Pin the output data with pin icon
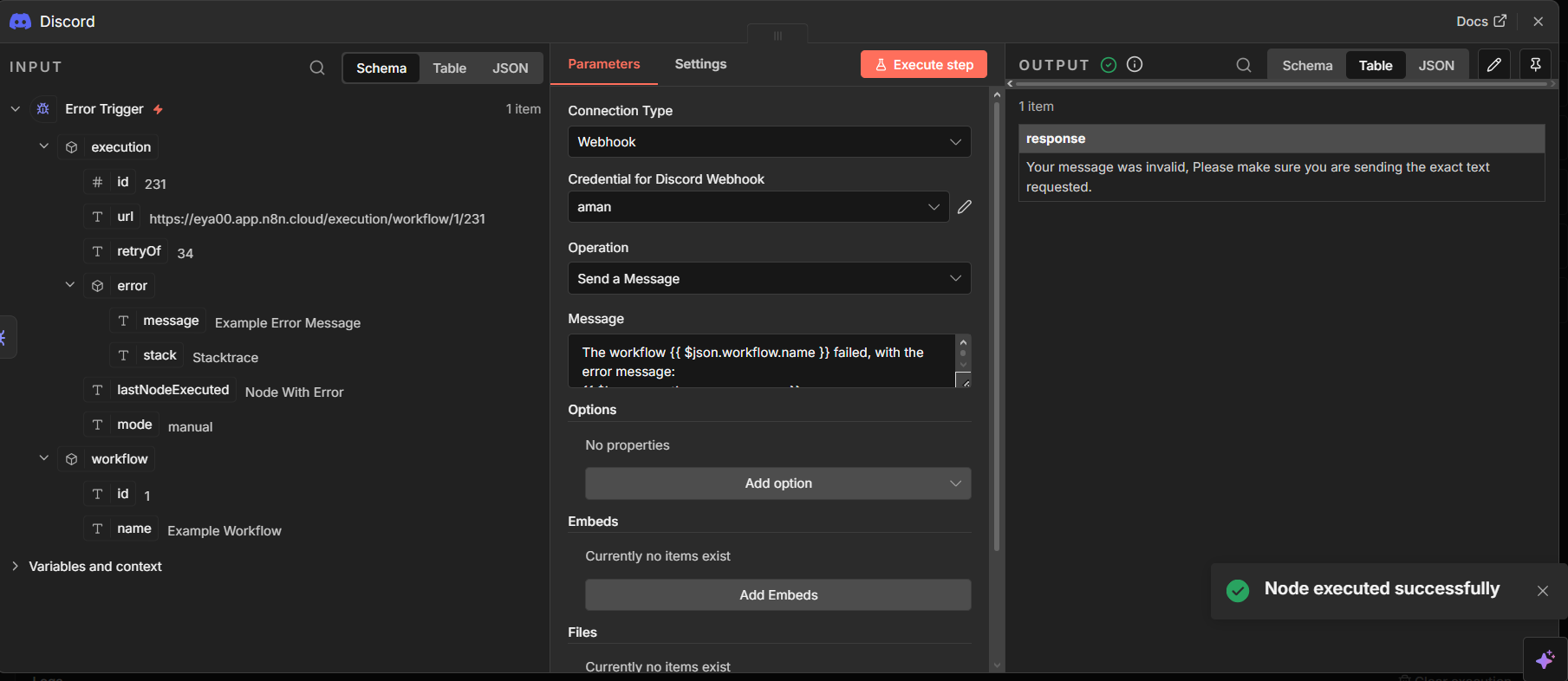1568x681 pixels. click(1535, 65)
